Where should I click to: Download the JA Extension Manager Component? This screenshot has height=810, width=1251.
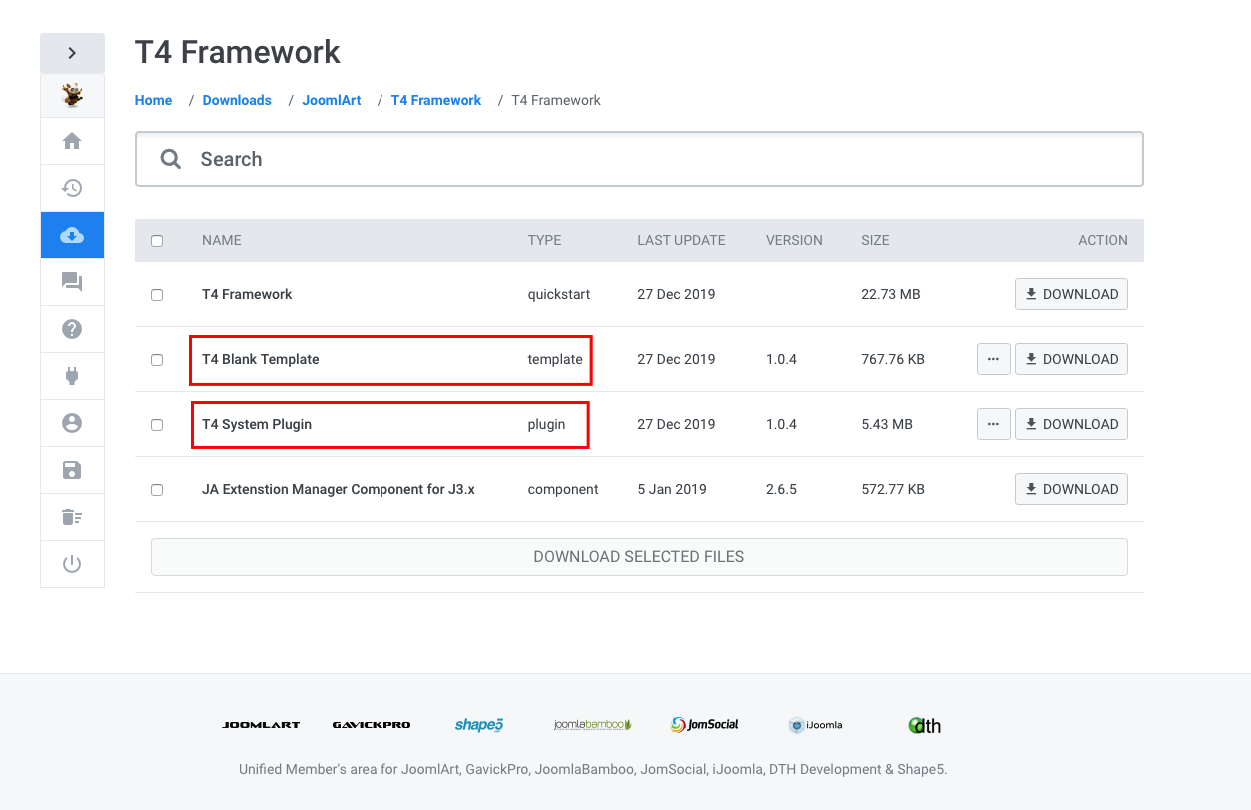pos(1071,489)
